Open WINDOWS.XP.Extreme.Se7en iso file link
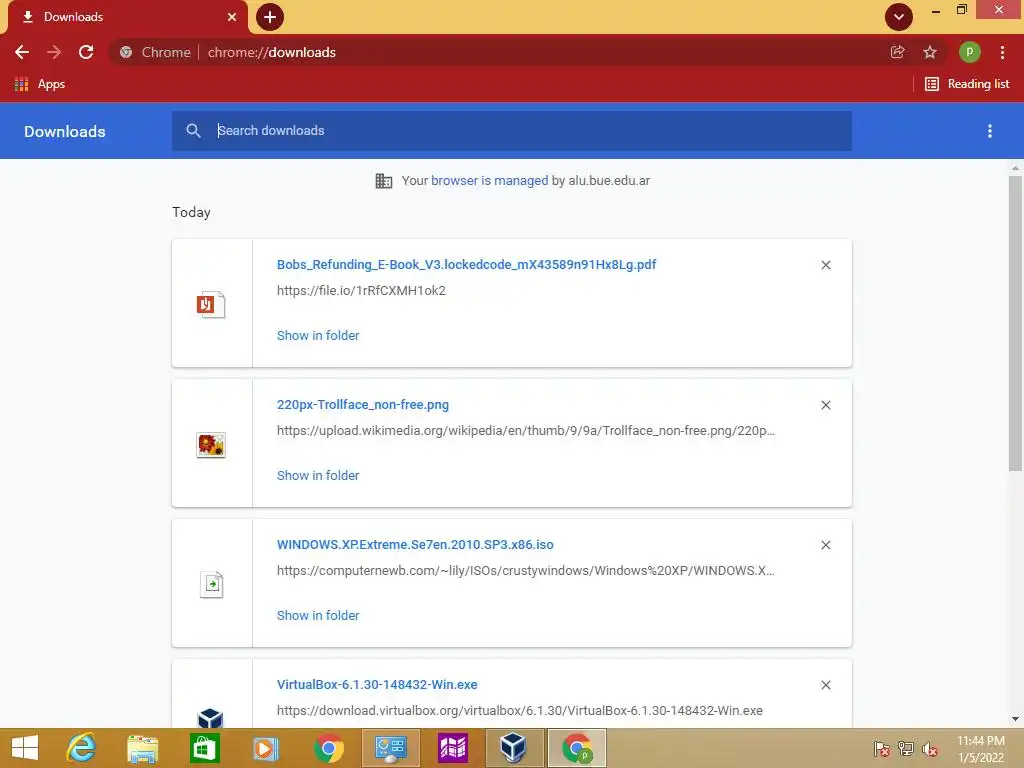The image size is (1024, 768). pos(415,545)
